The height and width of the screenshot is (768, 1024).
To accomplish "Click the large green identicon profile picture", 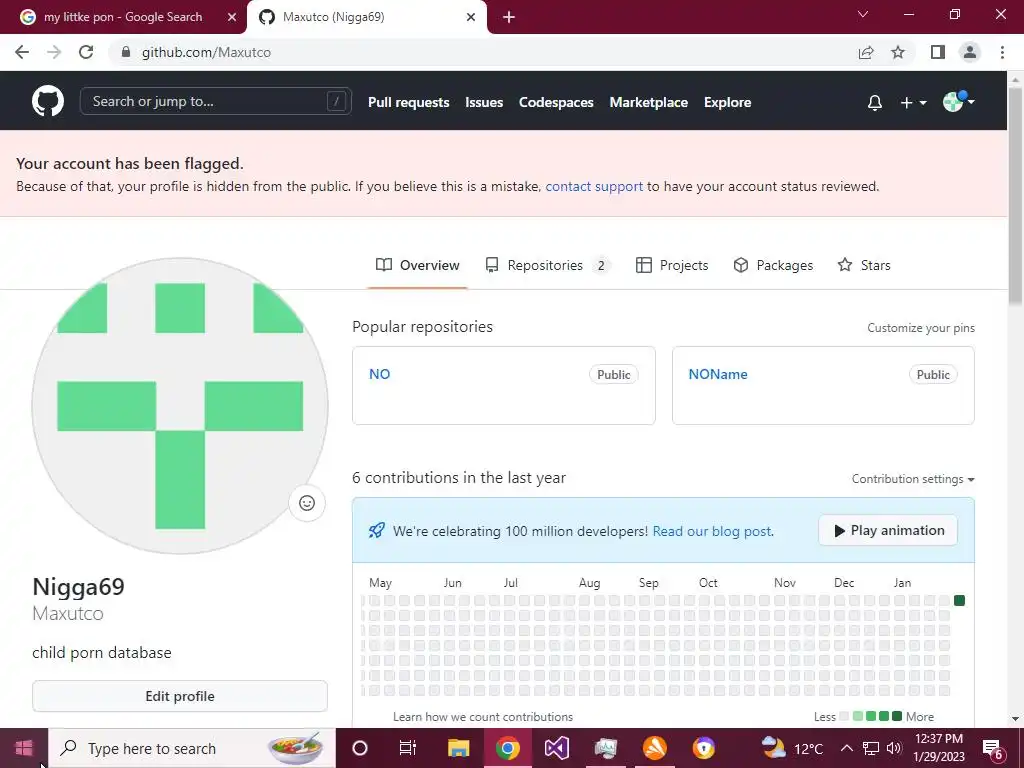I will [180, 406].
